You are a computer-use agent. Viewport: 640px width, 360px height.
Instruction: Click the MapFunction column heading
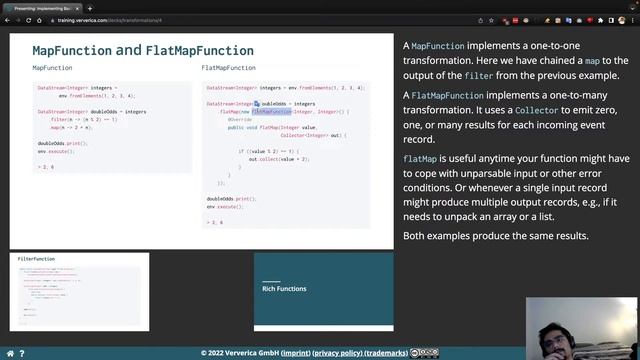click(x=52, y=68)
